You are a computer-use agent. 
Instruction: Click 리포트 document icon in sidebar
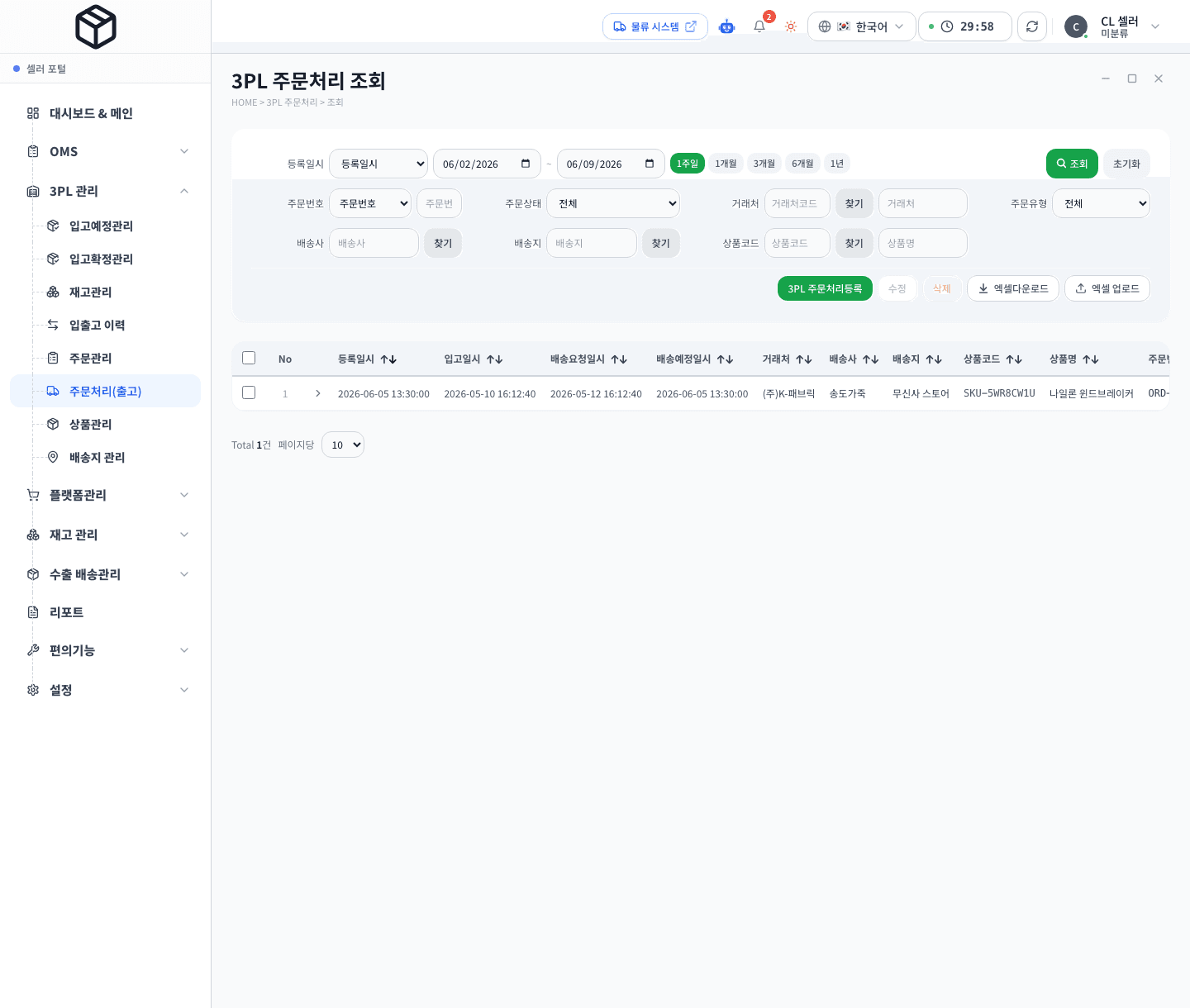(33, 612)
